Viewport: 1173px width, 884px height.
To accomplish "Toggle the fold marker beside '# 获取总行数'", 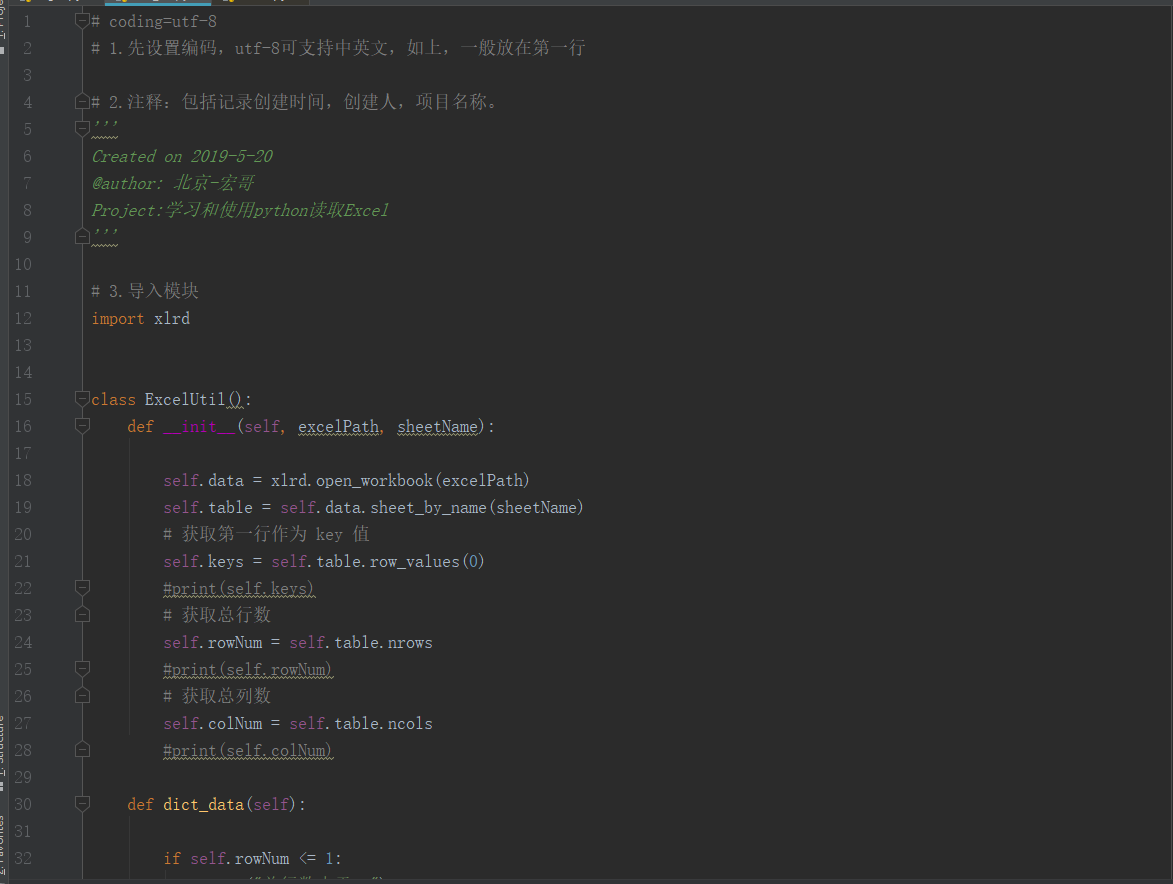I will pos(82,615).
